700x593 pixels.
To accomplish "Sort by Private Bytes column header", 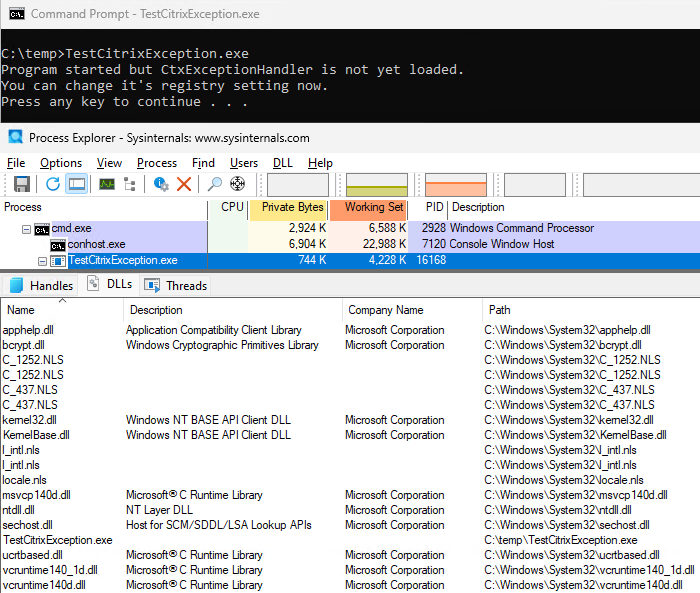I will (x=288, y=207).
